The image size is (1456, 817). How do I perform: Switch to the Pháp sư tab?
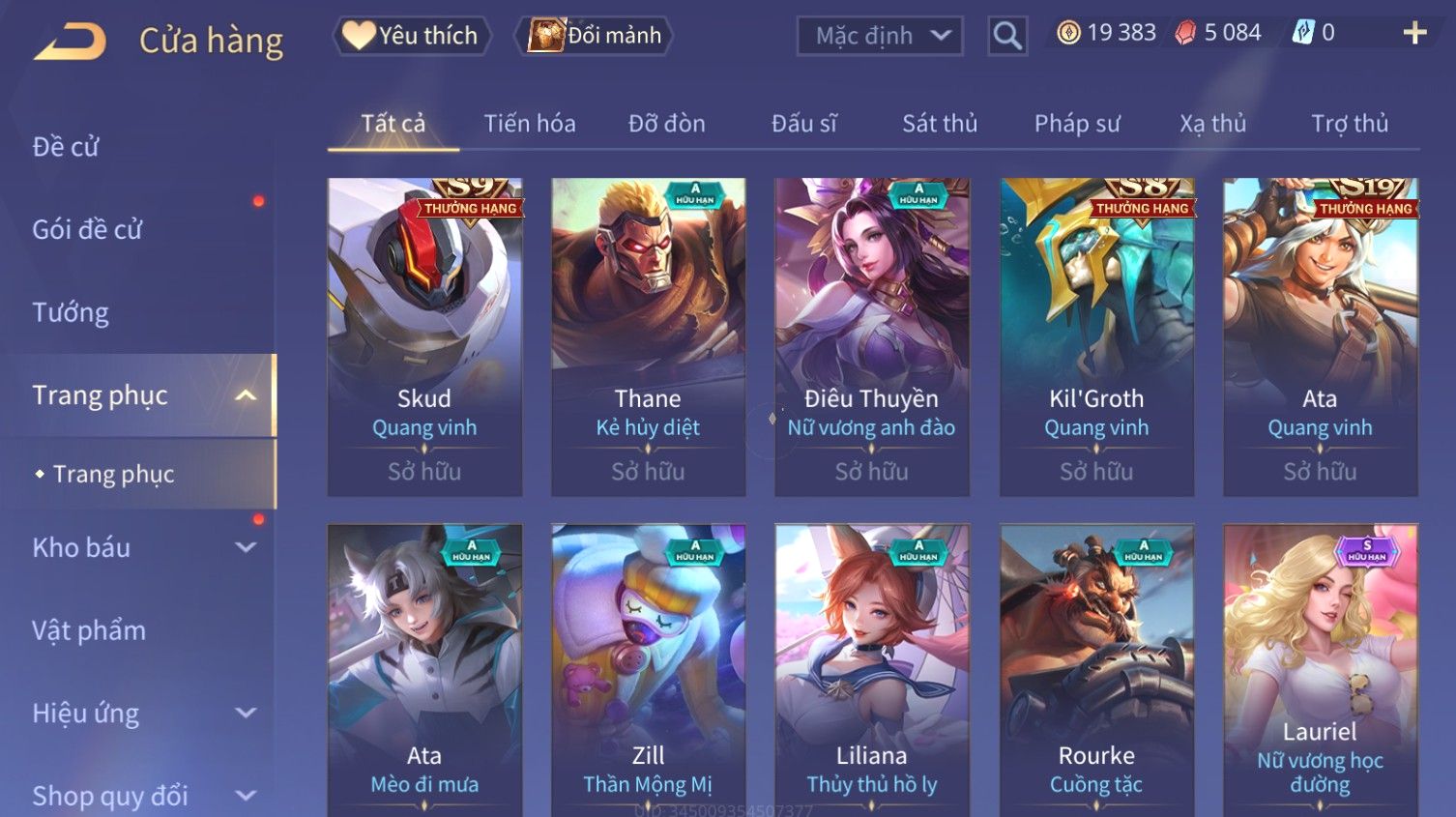[x=1077, y=124]
